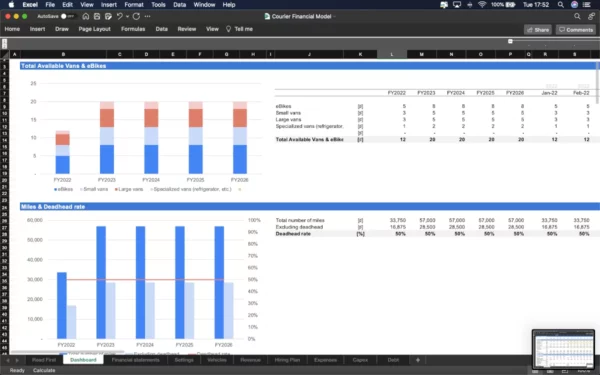The width and height of the screenshot is (600, 375).
Task: Open the Debt sheet tab
Action: pos(393,360)
